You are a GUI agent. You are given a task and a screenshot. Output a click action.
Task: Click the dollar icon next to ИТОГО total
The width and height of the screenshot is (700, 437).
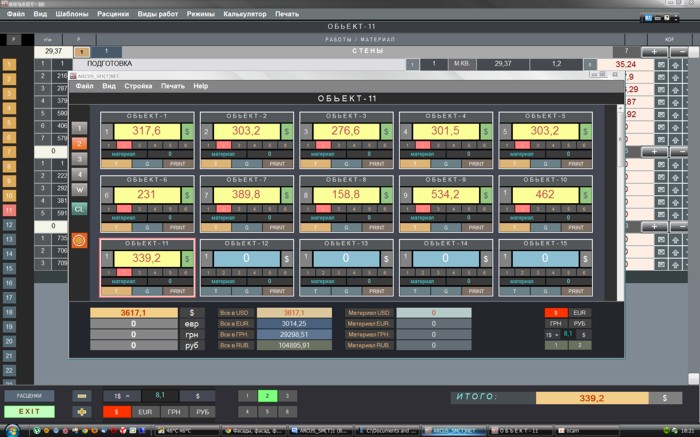click(665, 397)
